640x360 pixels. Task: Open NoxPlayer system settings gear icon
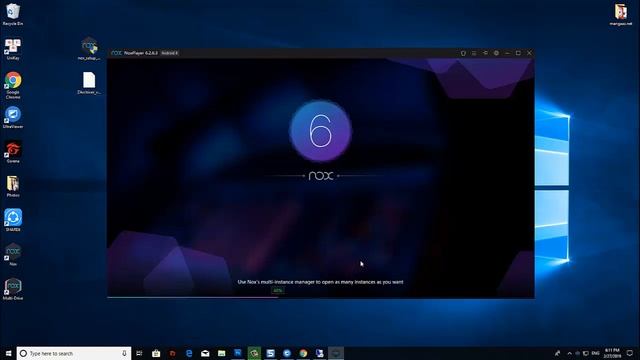496,53
